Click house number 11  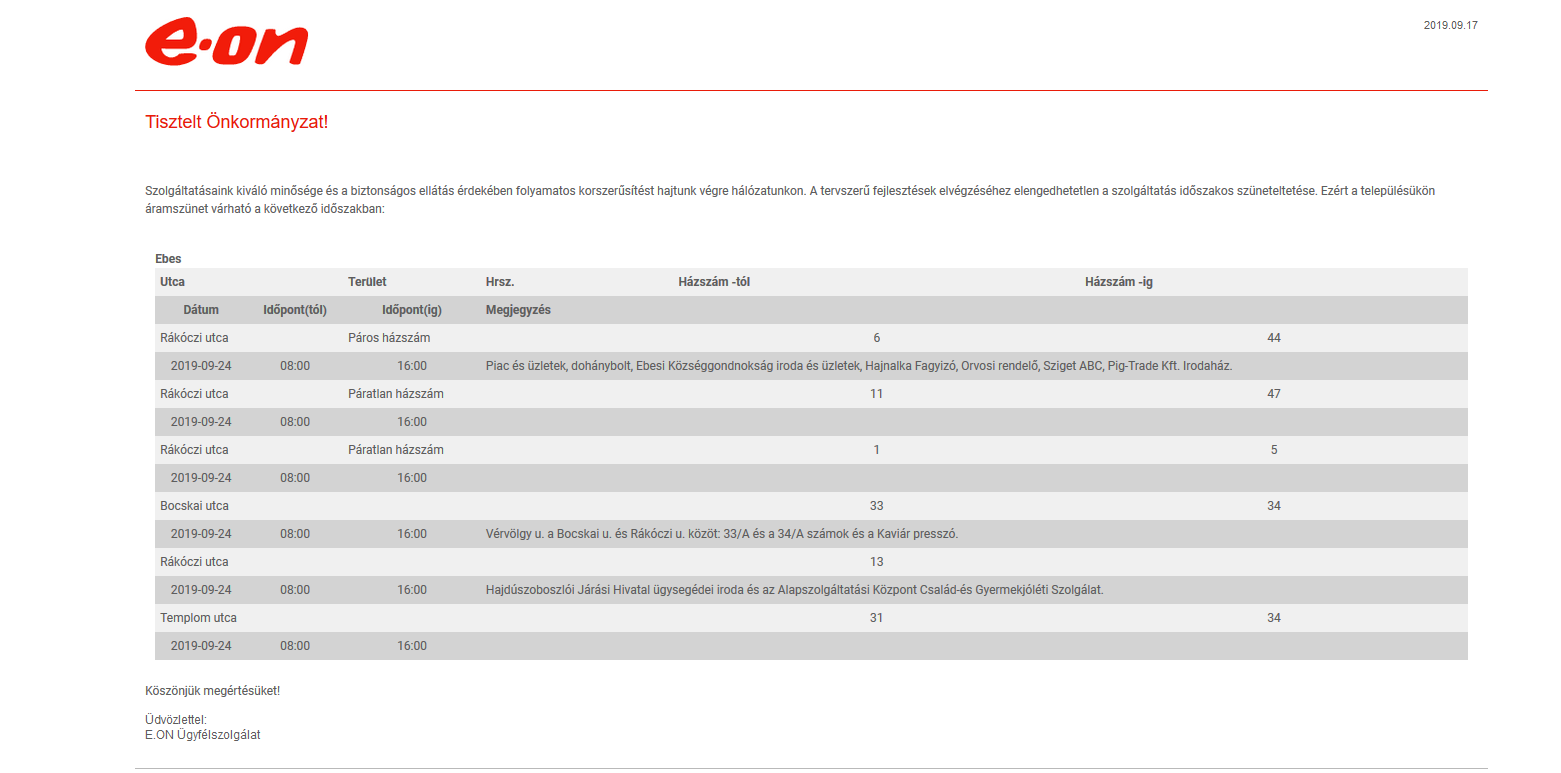pyautogui.click(x=877, y=394)
